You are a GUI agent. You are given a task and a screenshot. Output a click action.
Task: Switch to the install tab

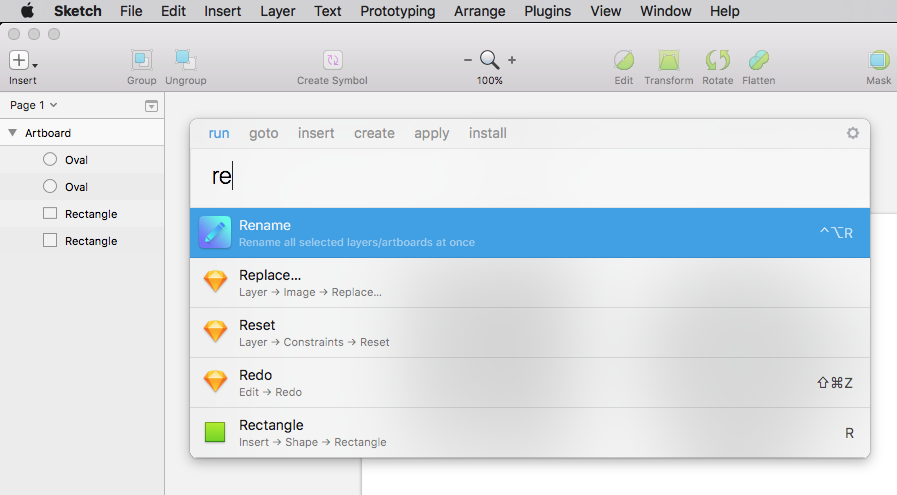[487, 133]
